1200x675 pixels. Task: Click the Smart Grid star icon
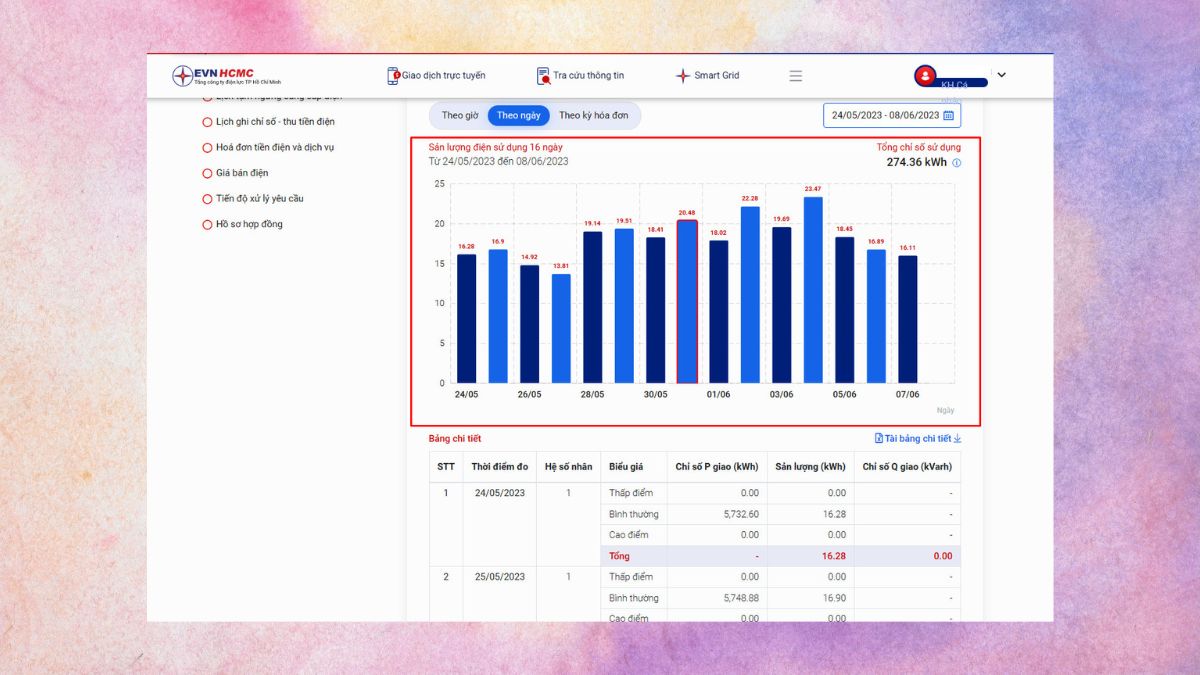click(x=683, y=76)
